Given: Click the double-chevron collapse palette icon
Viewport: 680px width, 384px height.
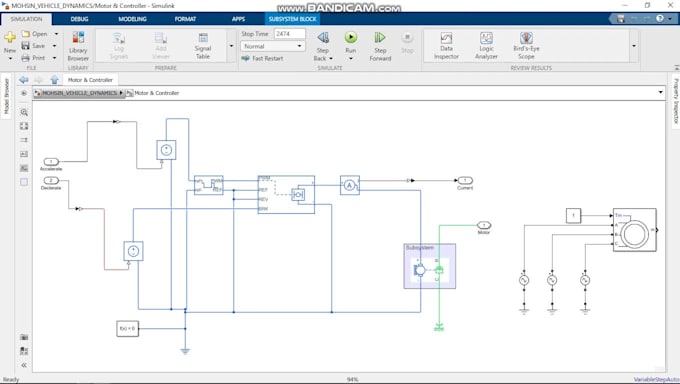Looking at the screenshot, I should pos(24,365).
